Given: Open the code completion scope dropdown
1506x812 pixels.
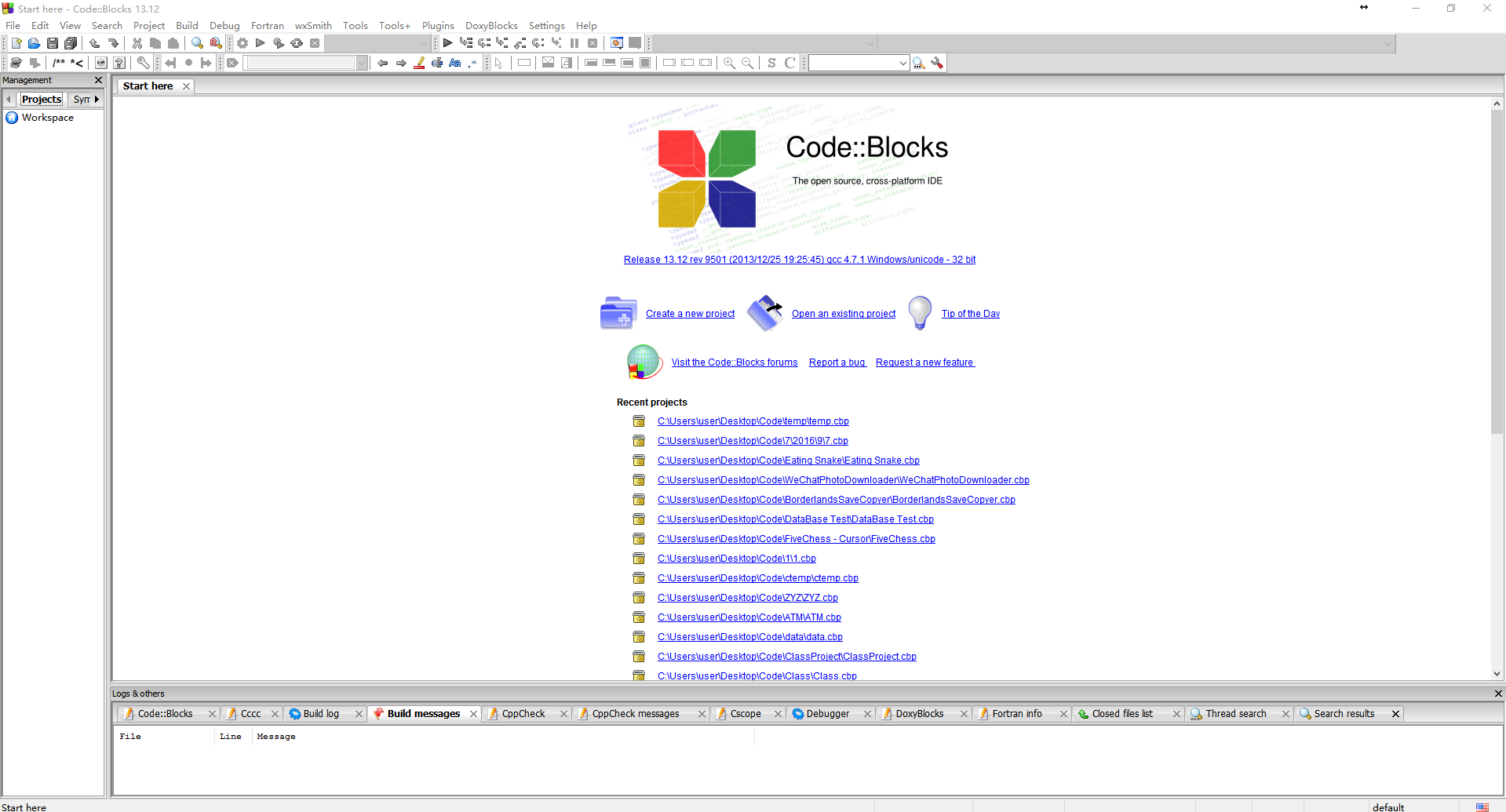Looking at the screenshot, I should click(x=766, y=43).
